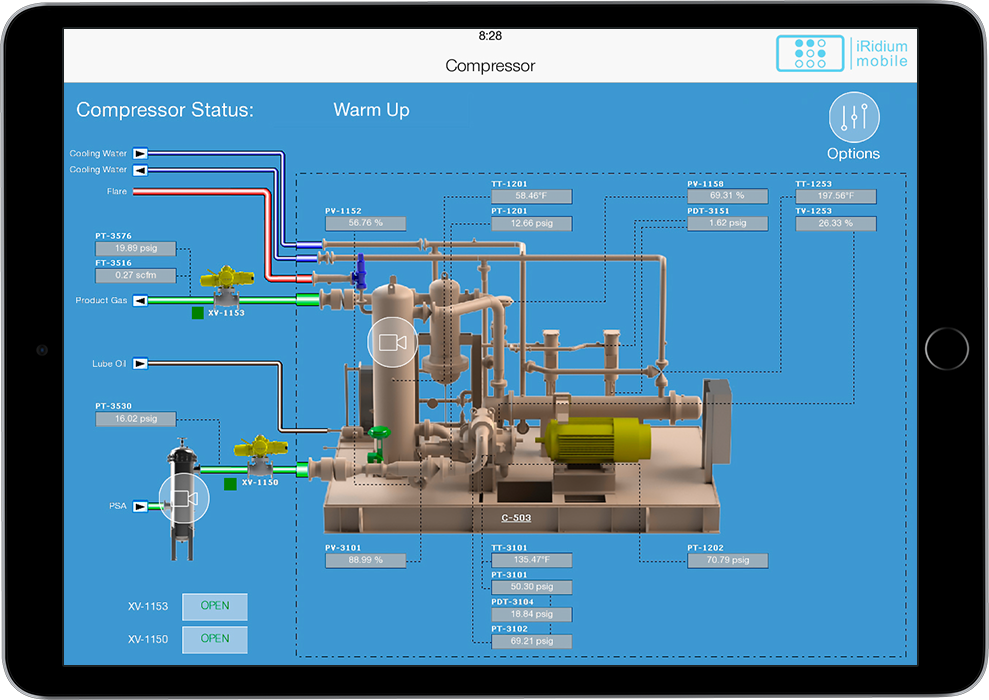
Task: Toggle the XV-1153 OPEN button
Action: click(x=215, y=606)
